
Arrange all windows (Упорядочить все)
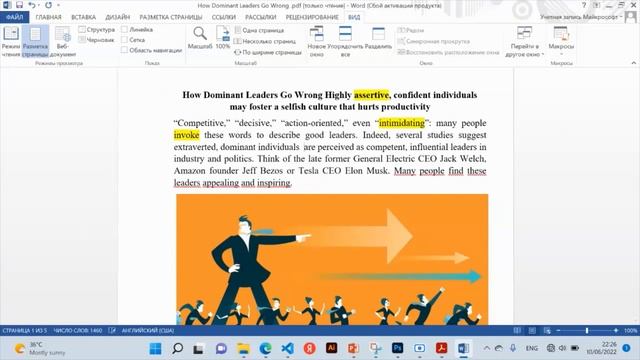click(345, 41)
